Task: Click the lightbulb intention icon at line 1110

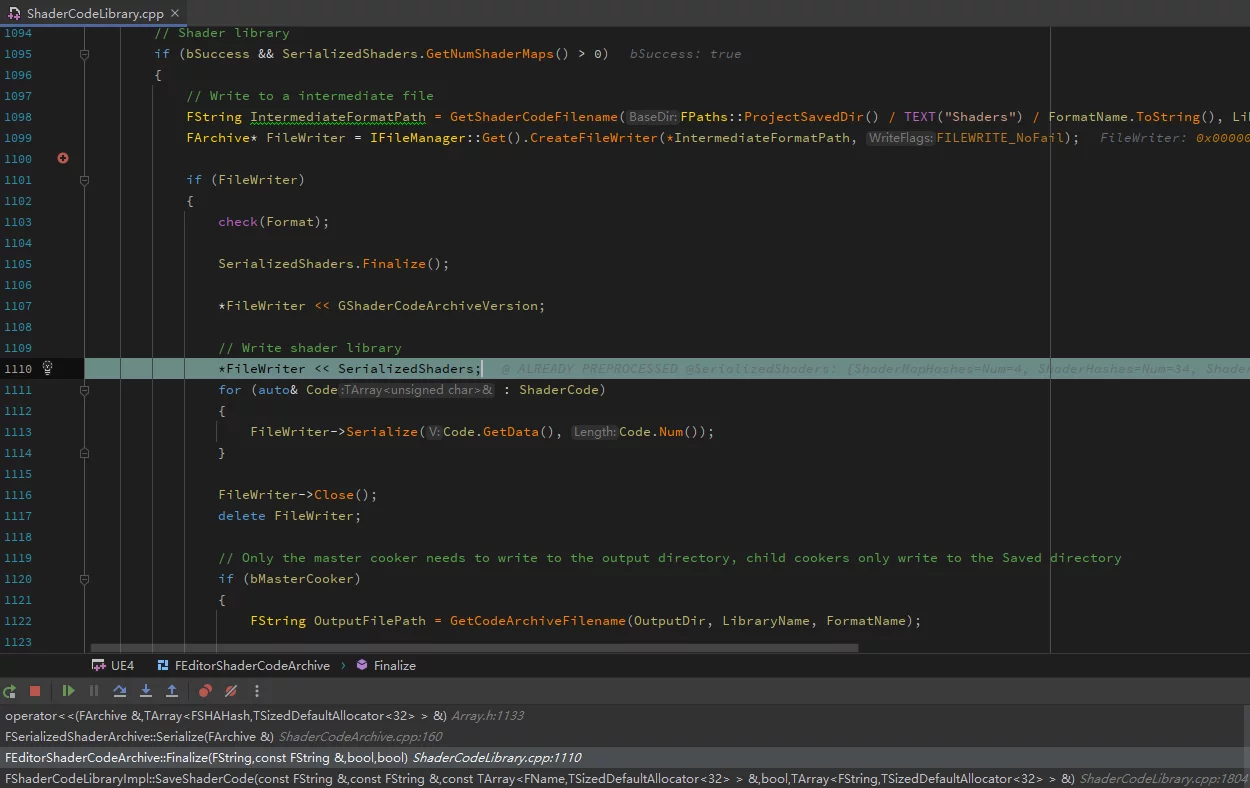Action: (x=47, y=368)
